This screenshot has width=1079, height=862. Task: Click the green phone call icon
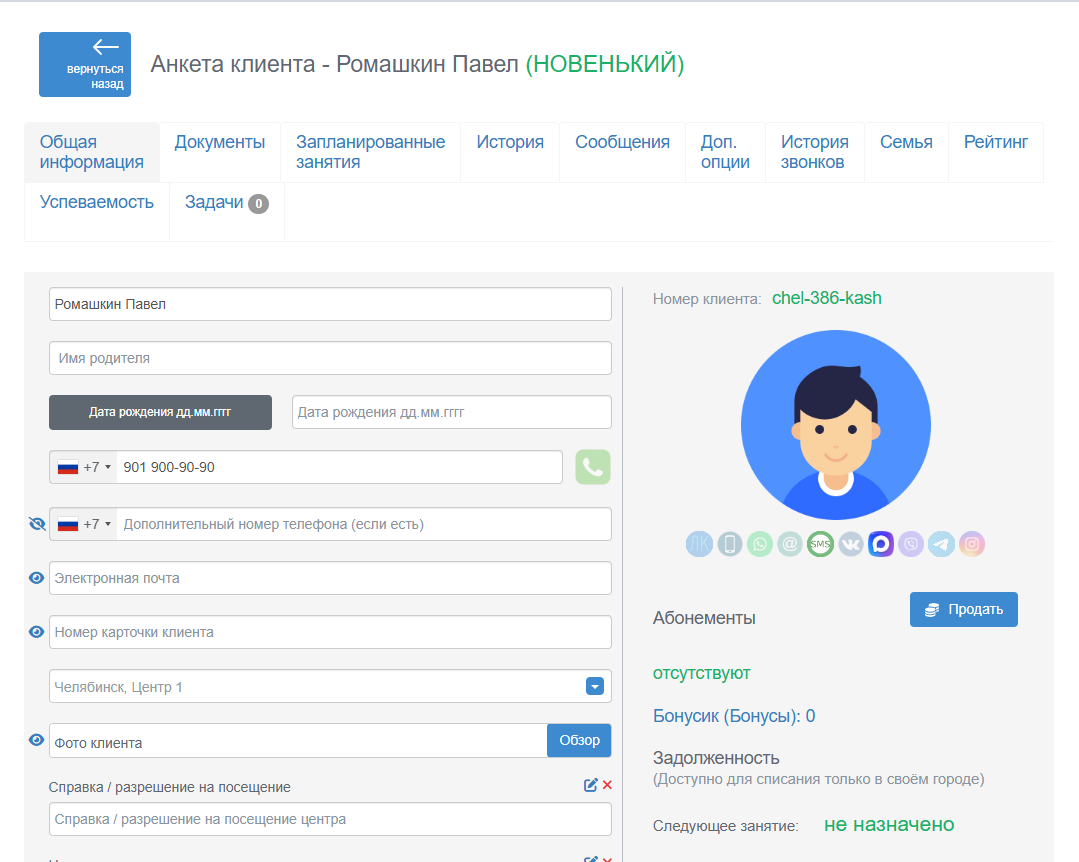click(592, 467)
